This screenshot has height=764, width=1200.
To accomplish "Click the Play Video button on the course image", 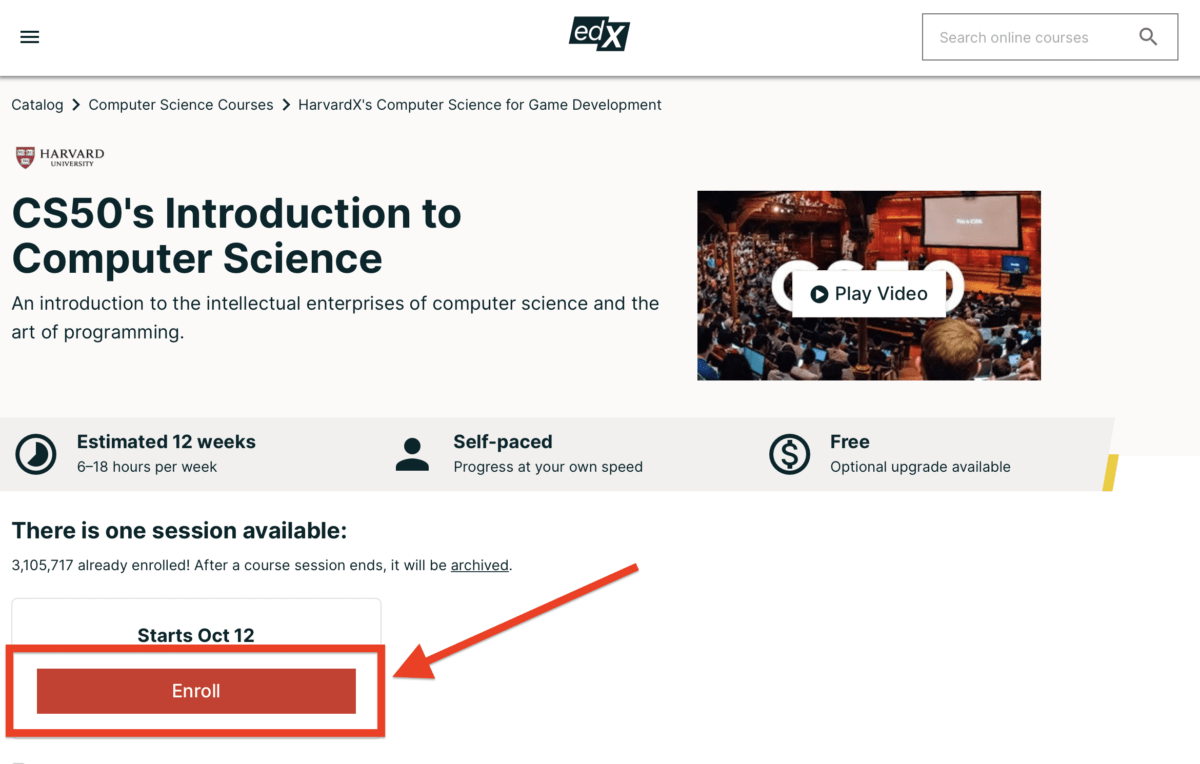I will pyautogui.click(x=868, y=293).
